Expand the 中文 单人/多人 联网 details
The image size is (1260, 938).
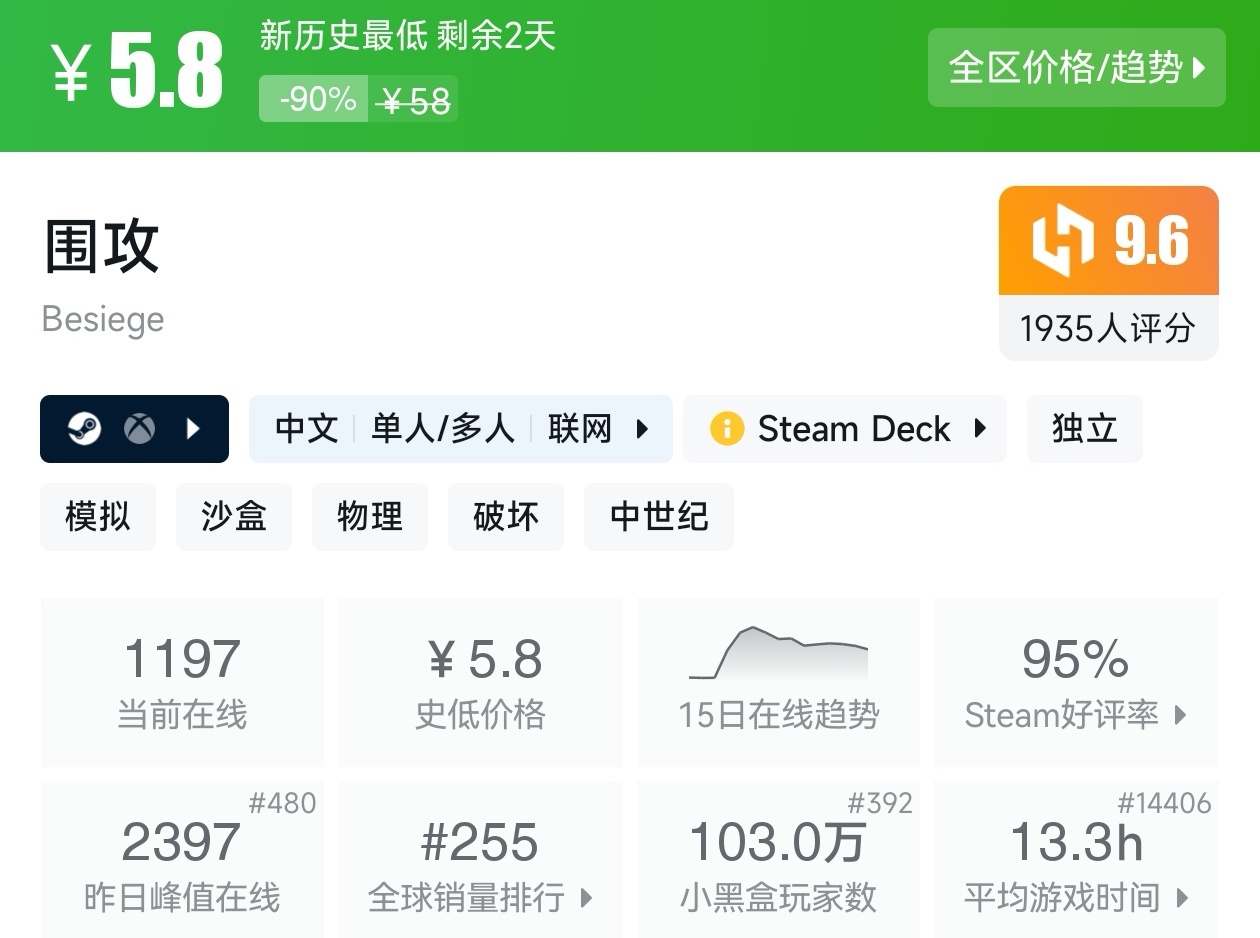click(460, 429)
